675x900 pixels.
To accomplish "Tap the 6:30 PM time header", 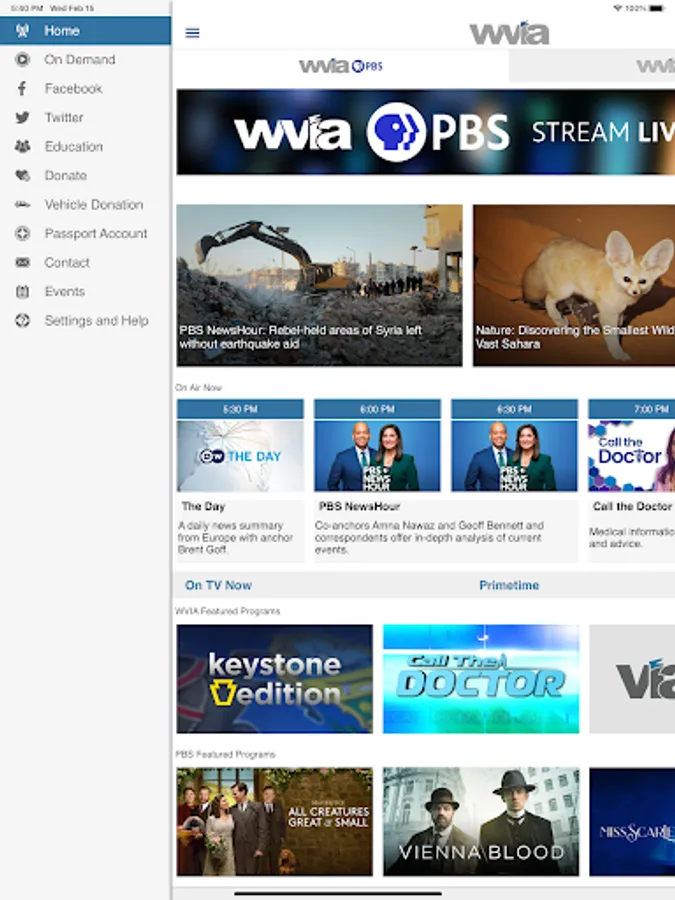I will click(x=514, y=409).
